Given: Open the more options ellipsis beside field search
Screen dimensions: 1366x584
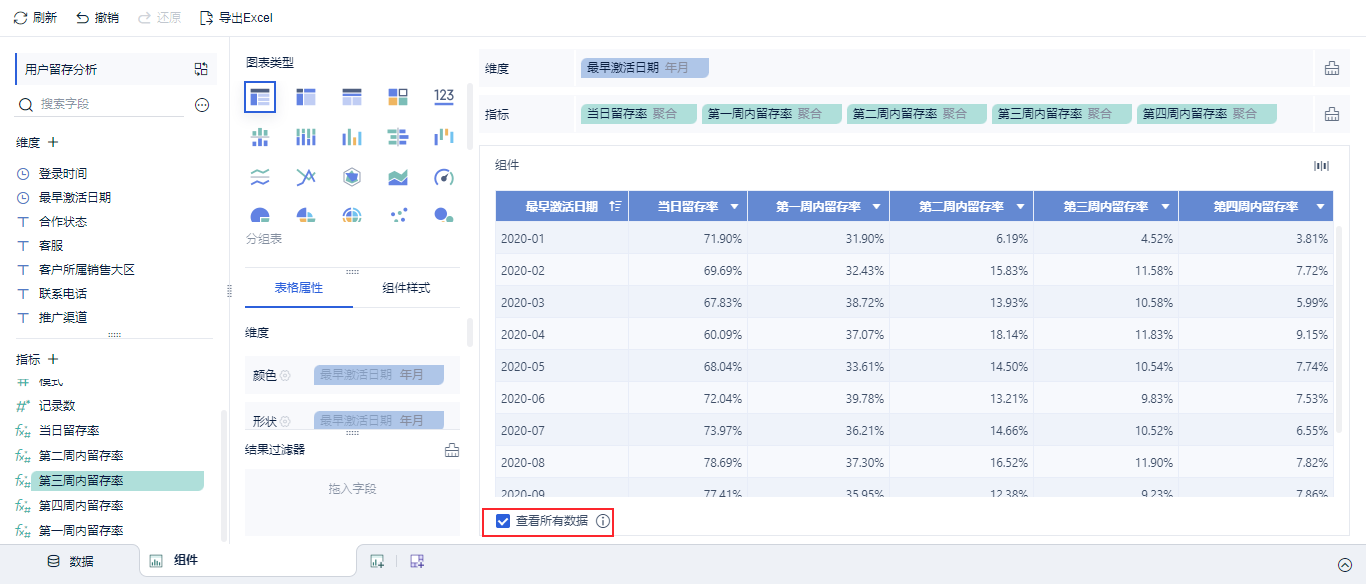Looking at the screenshot, I should pyautogui.click(x=202, y=105).
